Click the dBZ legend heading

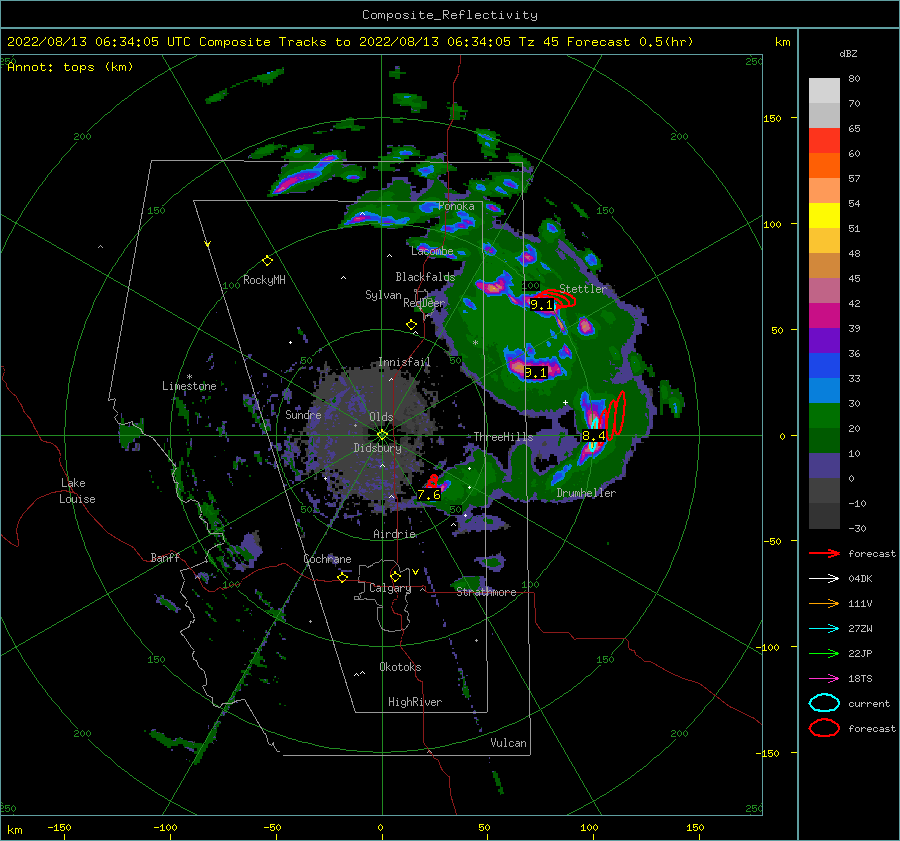[848, 54]
